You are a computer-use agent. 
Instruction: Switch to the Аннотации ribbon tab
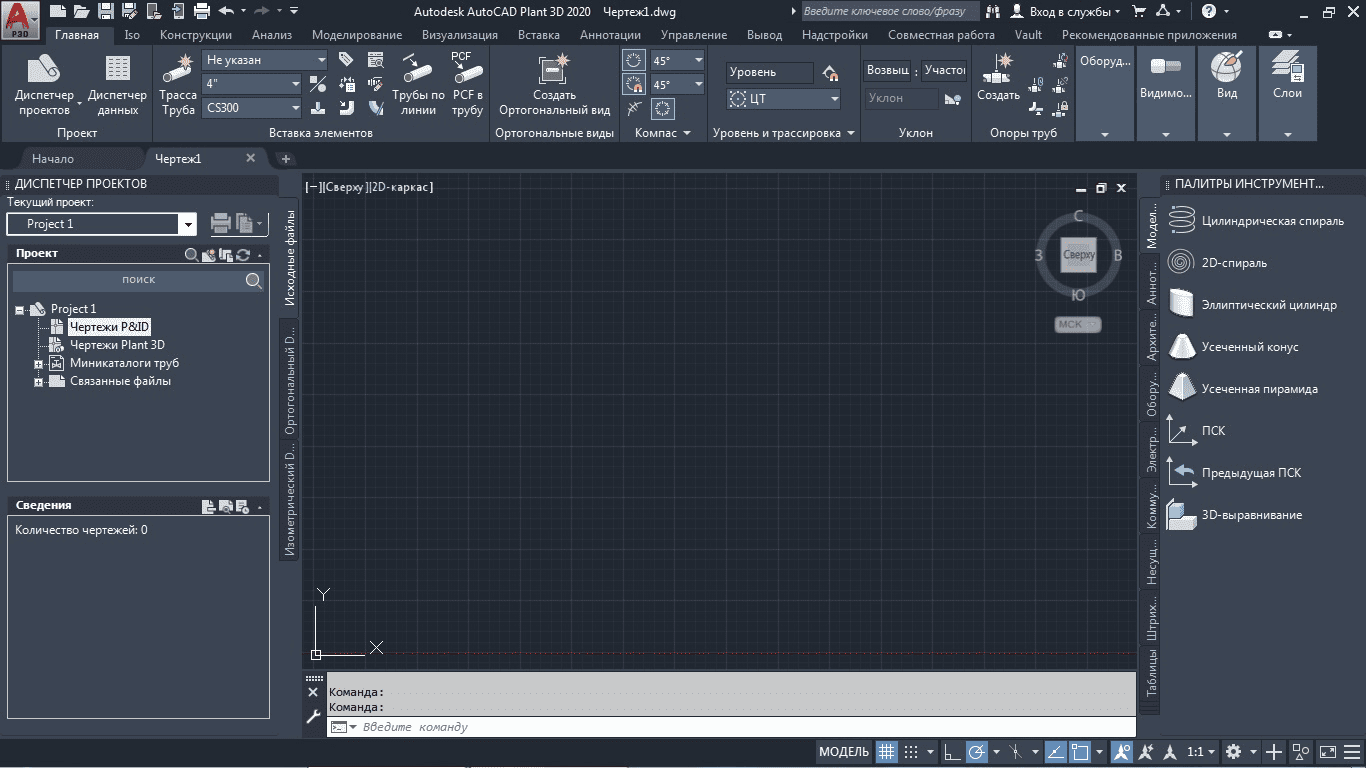tap(610, 35)
